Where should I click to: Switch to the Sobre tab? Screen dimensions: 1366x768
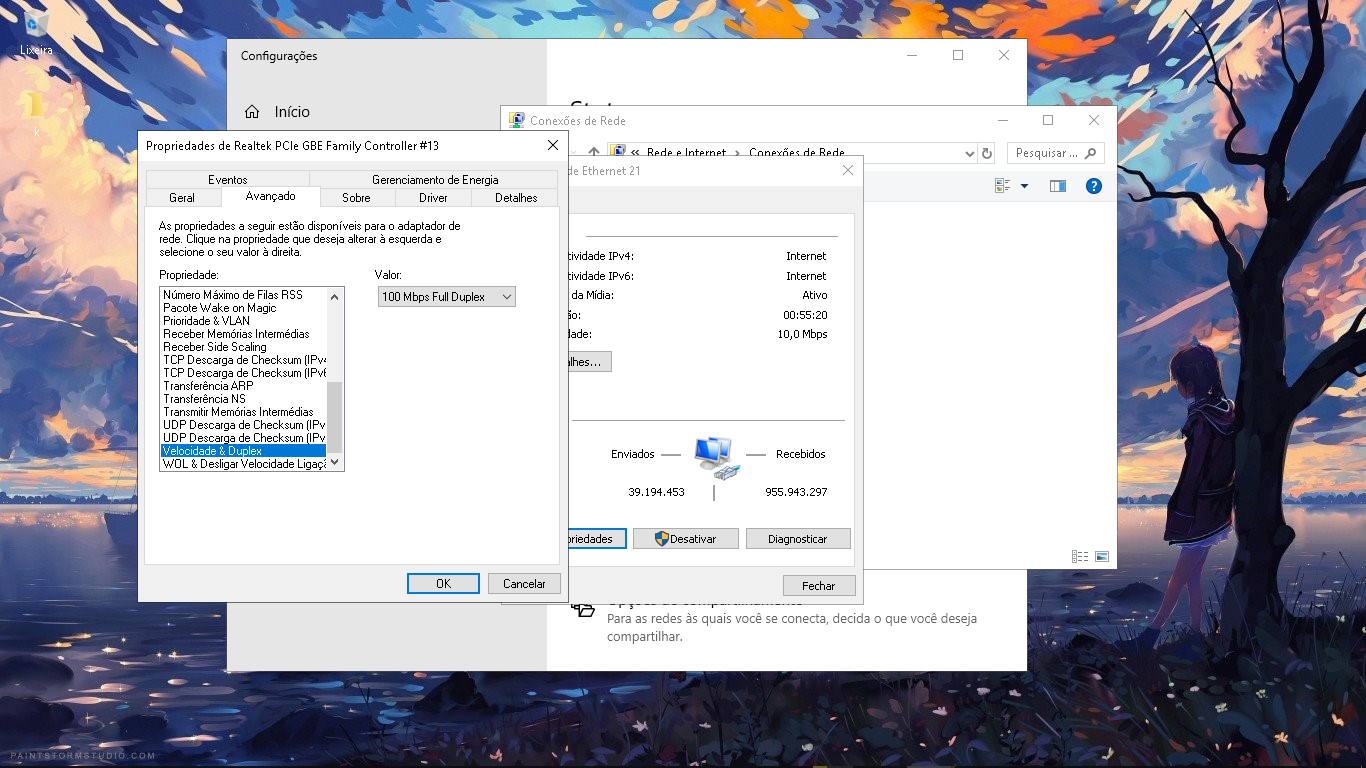(356, 198)
